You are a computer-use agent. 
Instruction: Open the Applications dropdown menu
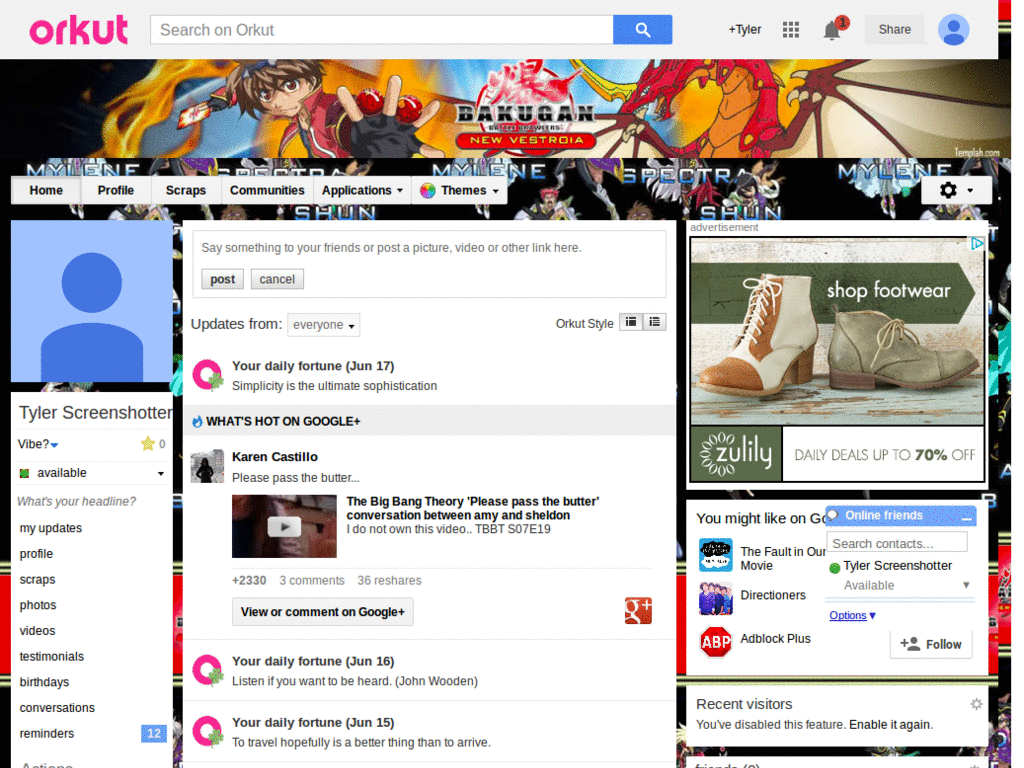coord(362,191)
